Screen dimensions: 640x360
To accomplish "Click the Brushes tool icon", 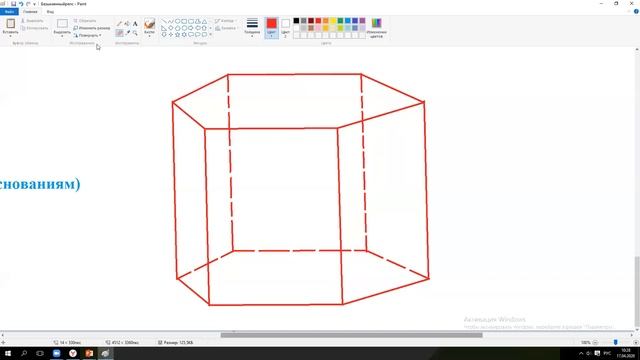I will [x=149, y=23].
